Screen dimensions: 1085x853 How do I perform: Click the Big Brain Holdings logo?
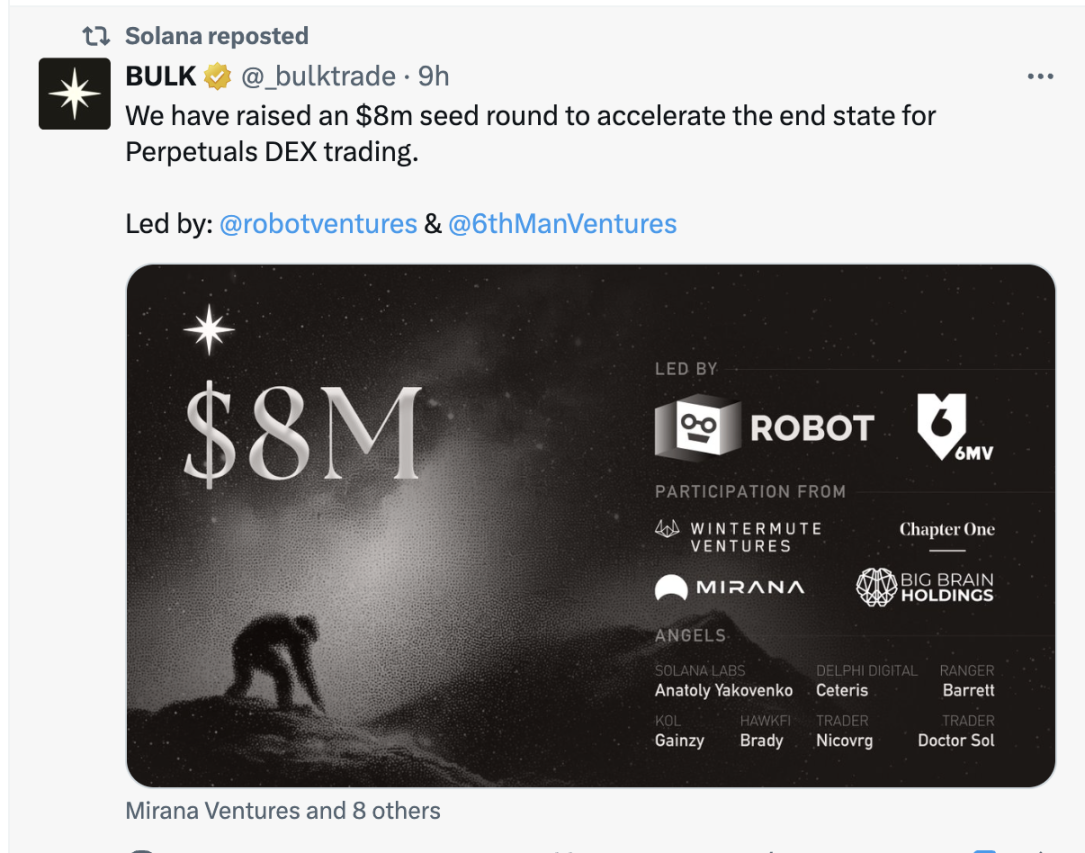[925, 587]
